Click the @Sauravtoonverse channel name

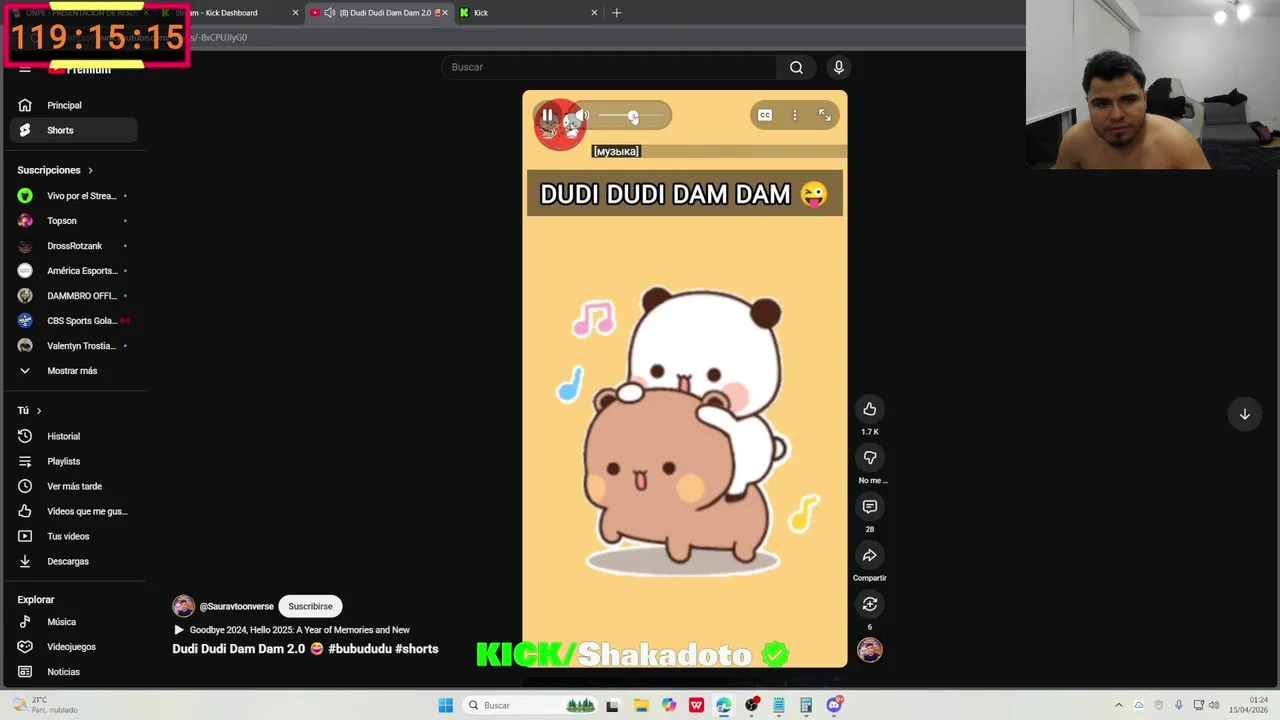pos(236,606)
